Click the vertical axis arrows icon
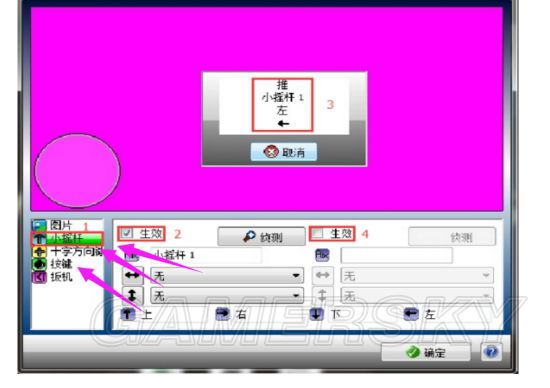The width and height of the screenshot is (550, 388). [x=132, y=295]
